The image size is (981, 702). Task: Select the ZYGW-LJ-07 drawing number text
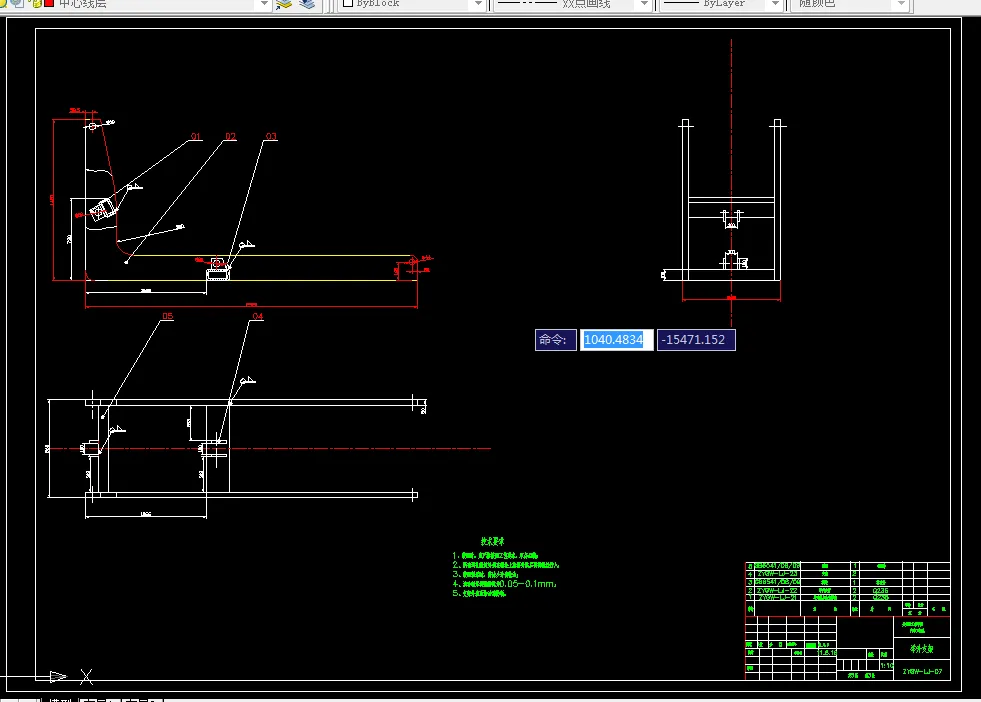point(922,671)
